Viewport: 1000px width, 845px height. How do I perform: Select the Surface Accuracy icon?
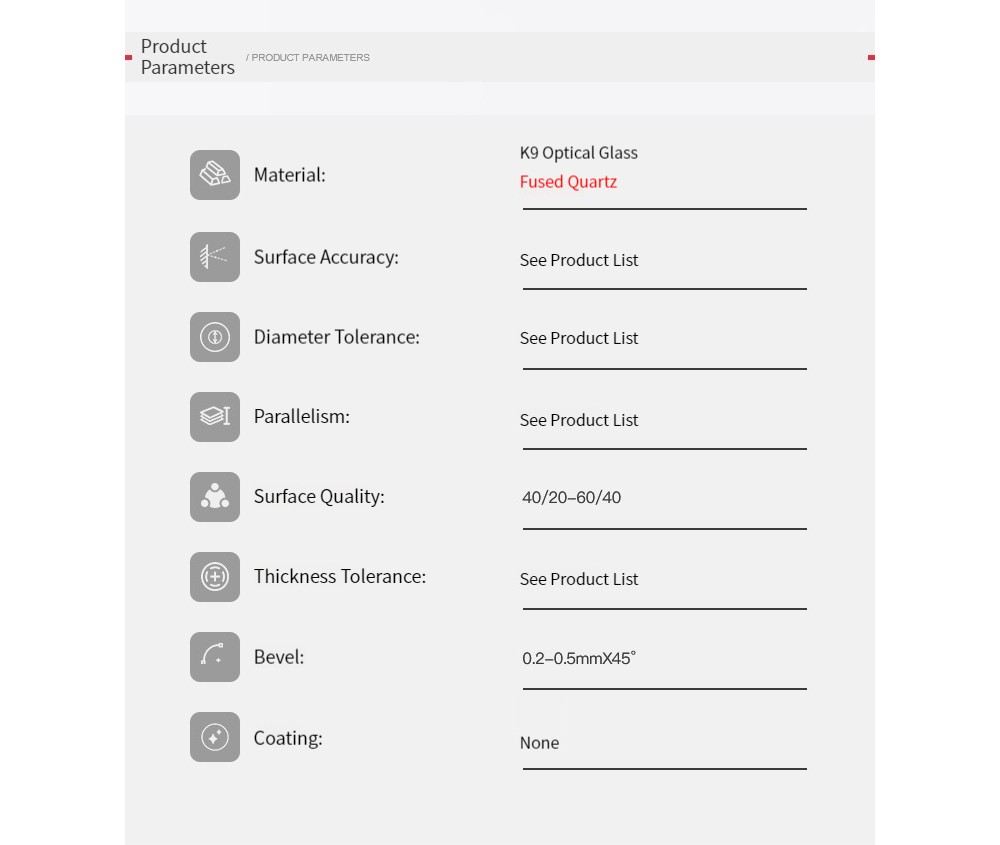215,257
